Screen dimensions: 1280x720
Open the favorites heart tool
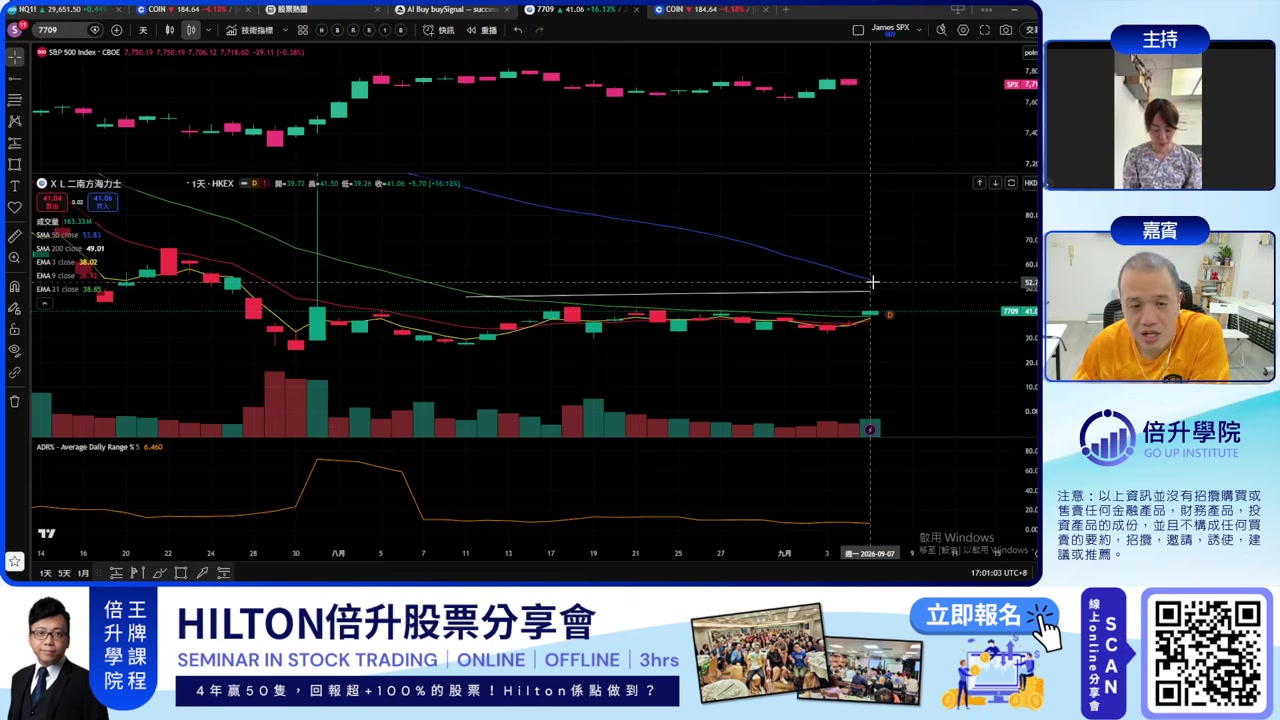[x=14, y=208]
